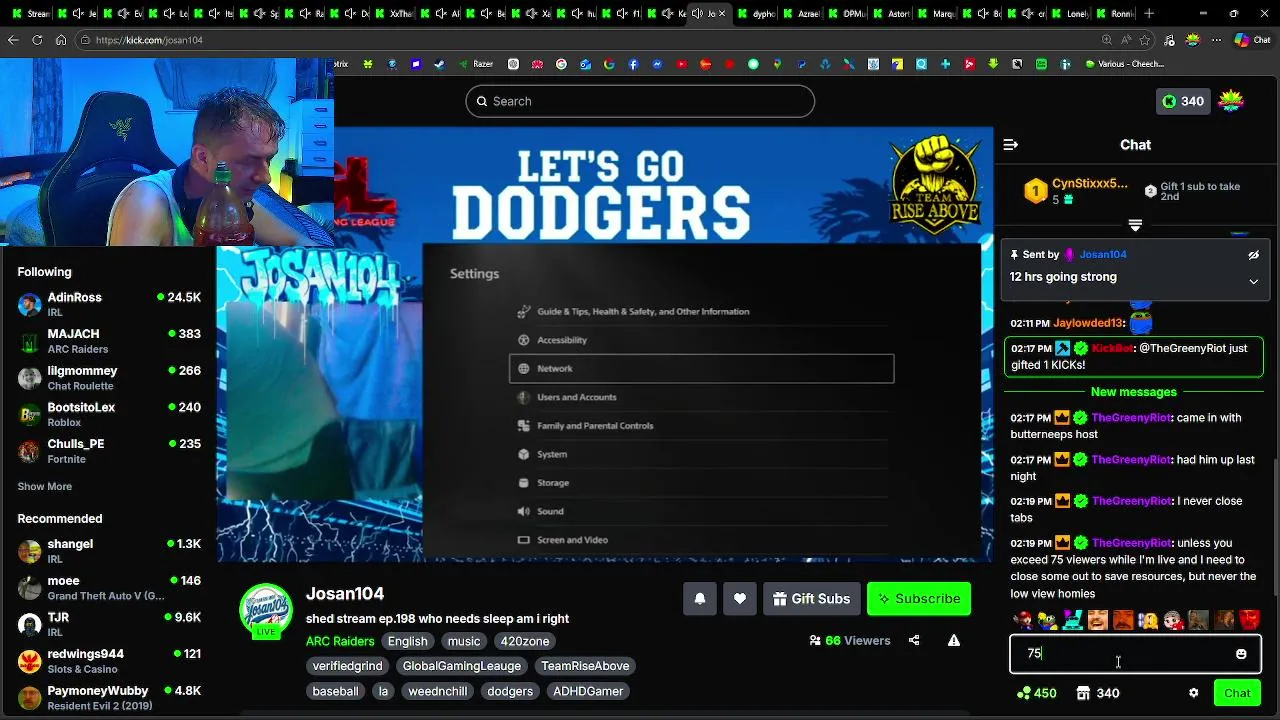
Task: Click the browser home icon
Action: [x=61, y=40]
